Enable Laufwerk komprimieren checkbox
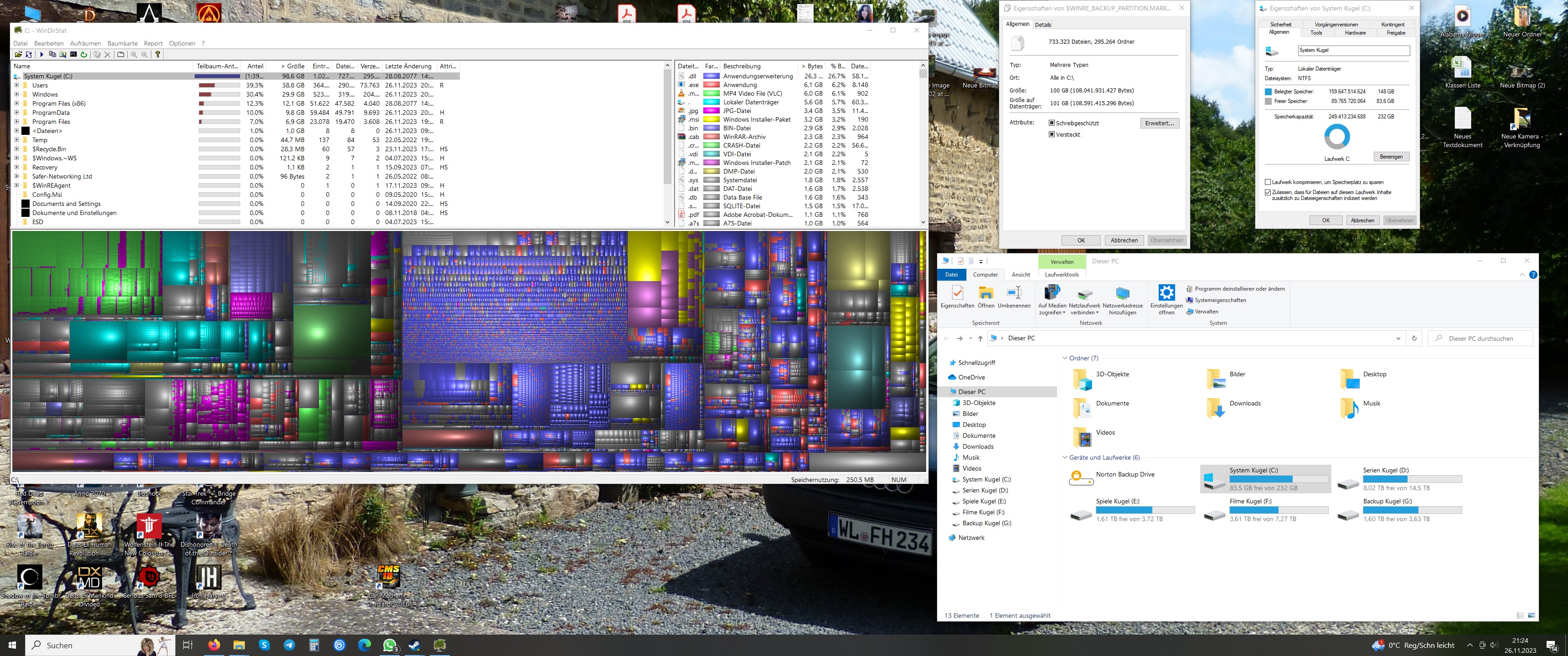This screenshot has height=656, width=1568. [x=1268, y=182]
